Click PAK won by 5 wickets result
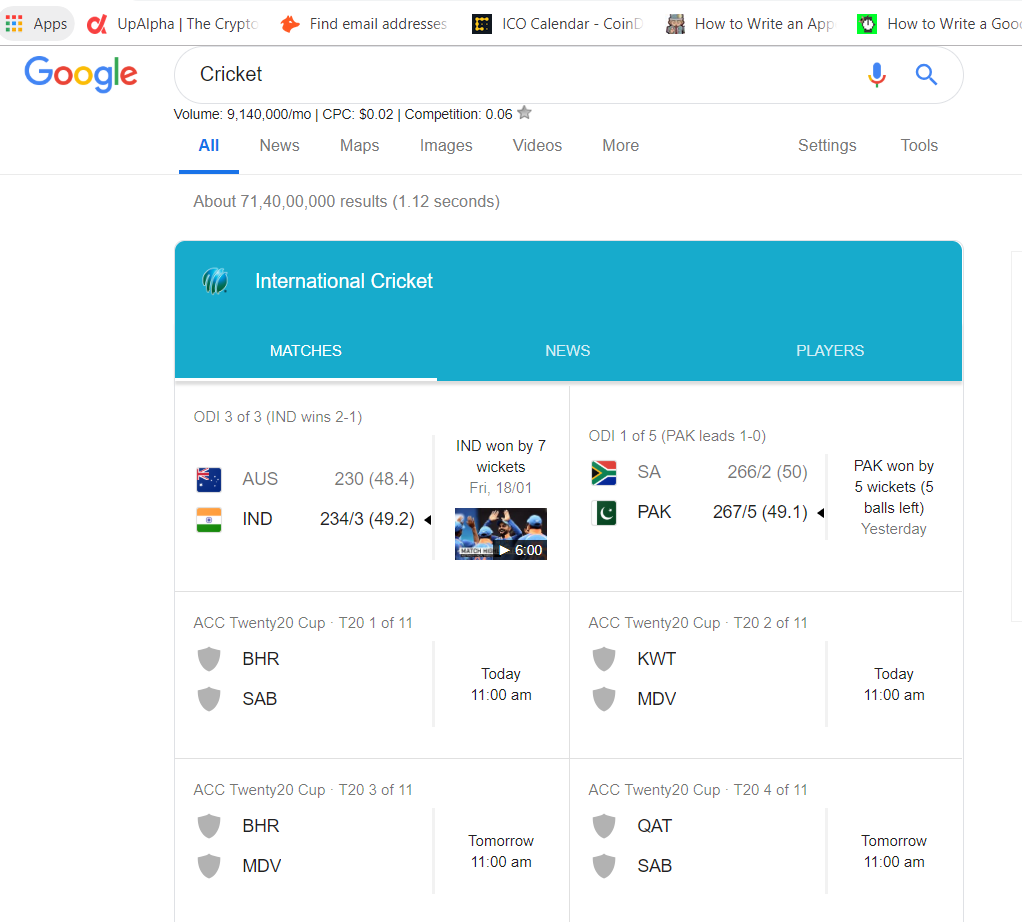Viewport: 1022px width, 922px height. [894, 487]
